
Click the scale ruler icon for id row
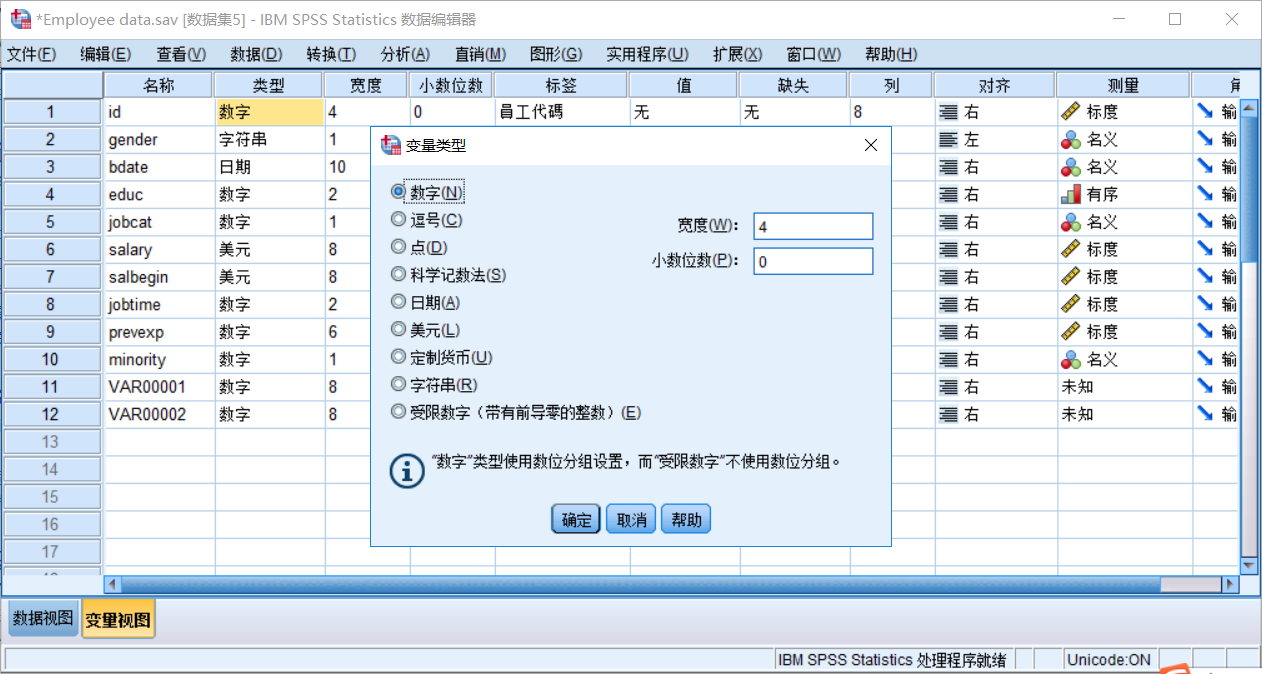point(1071,112)
